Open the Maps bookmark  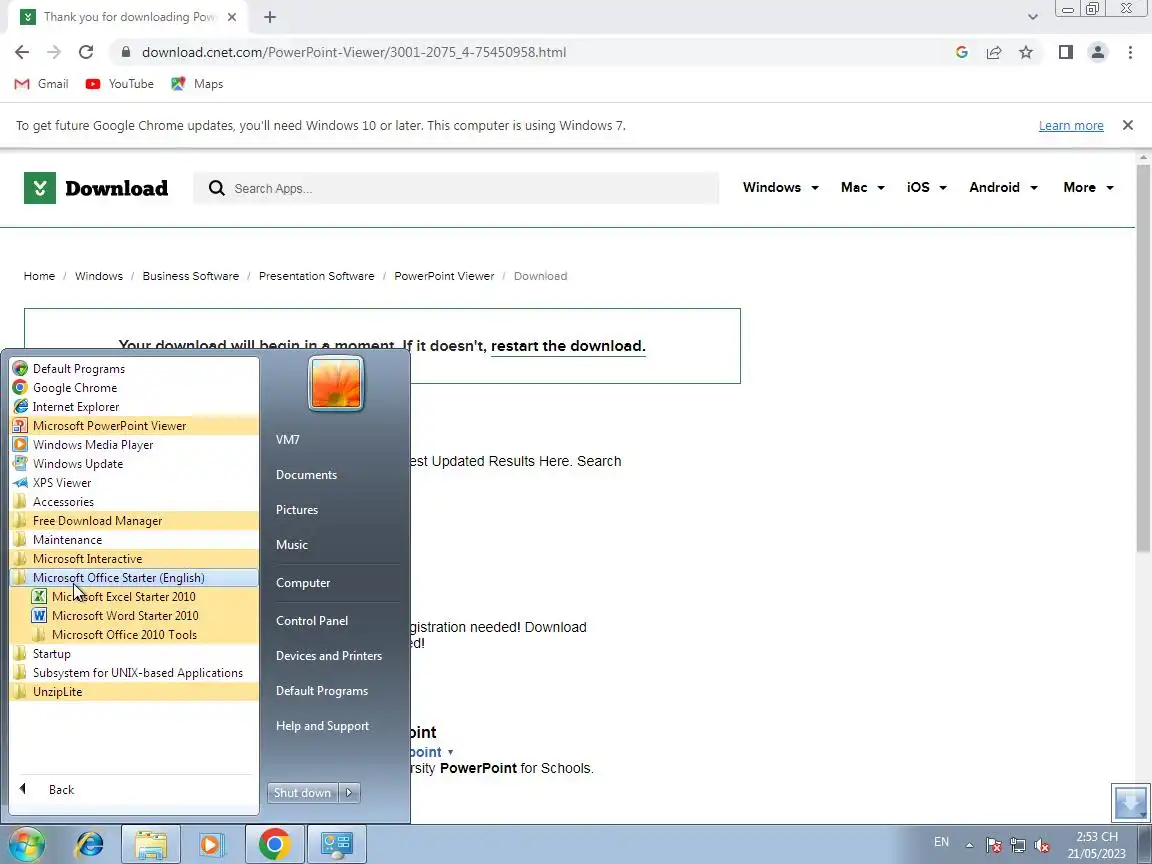197,84
